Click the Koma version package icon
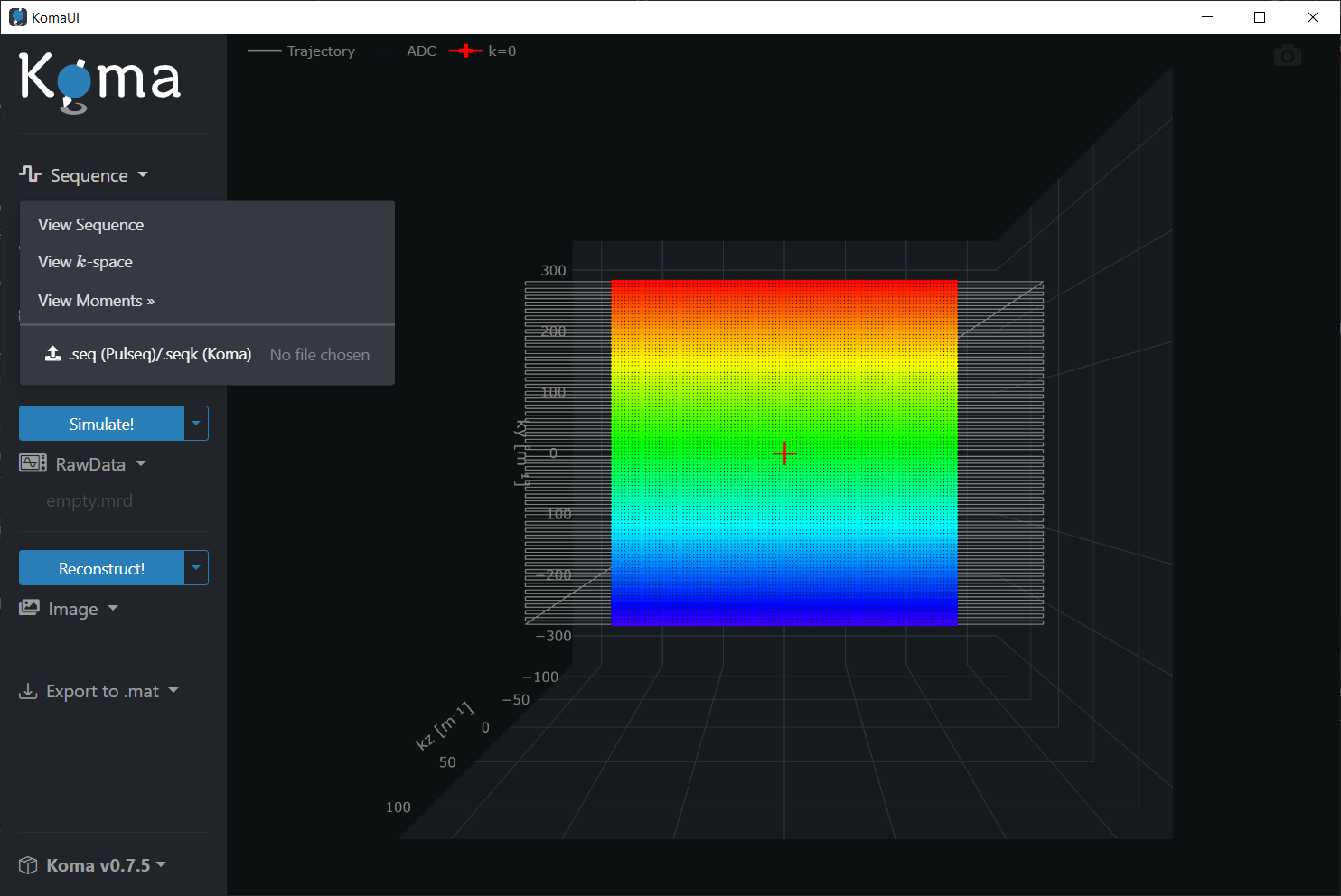1341x896 pixels. tap(29, 865)
